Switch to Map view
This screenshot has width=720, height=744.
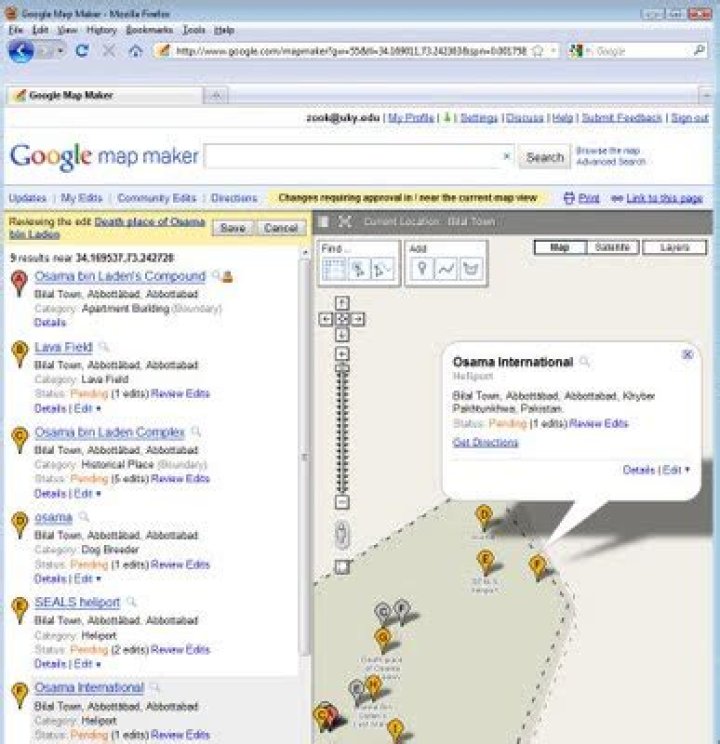point(560,247)
